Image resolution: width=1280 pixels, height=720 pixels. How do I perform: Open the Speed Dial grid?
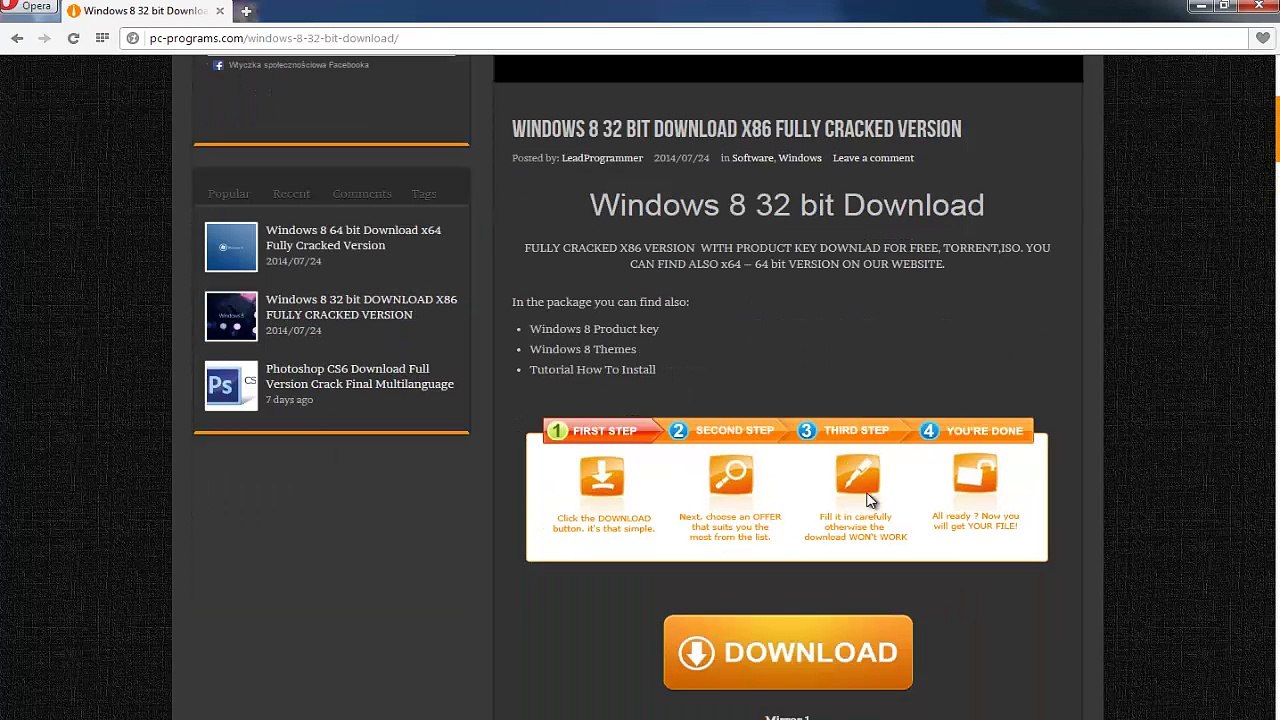point(102,38)
